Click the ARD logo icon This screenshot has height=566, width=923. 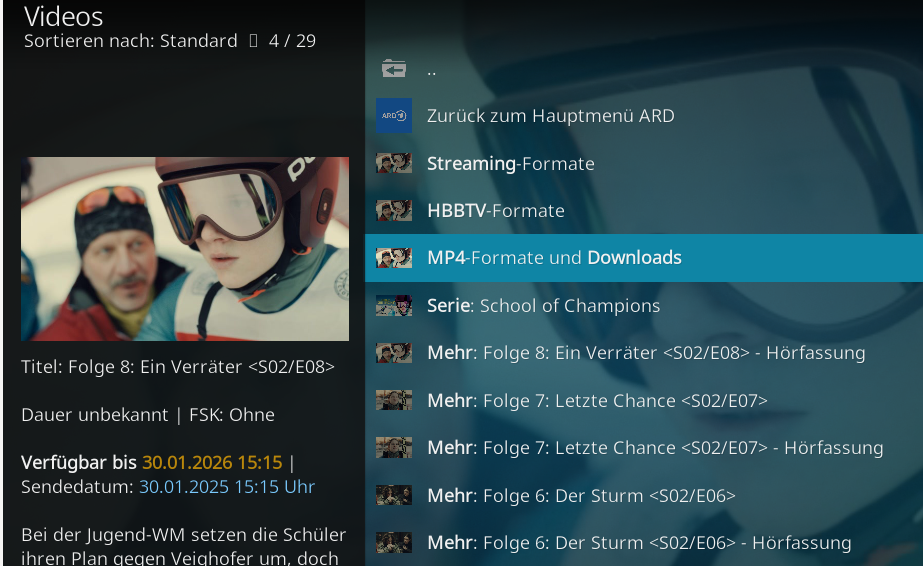(394, 115)
